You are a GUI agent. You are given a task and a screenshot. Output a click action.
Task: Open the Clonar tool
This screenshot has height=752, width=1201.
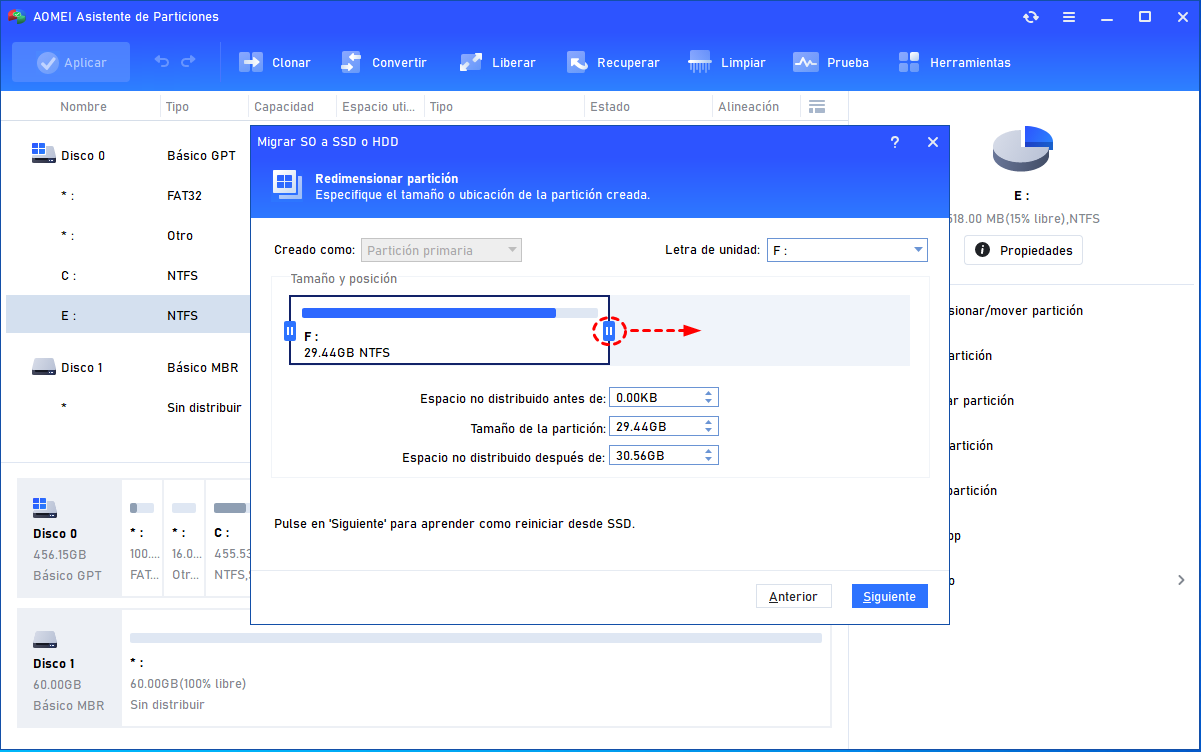coord(275,62)
